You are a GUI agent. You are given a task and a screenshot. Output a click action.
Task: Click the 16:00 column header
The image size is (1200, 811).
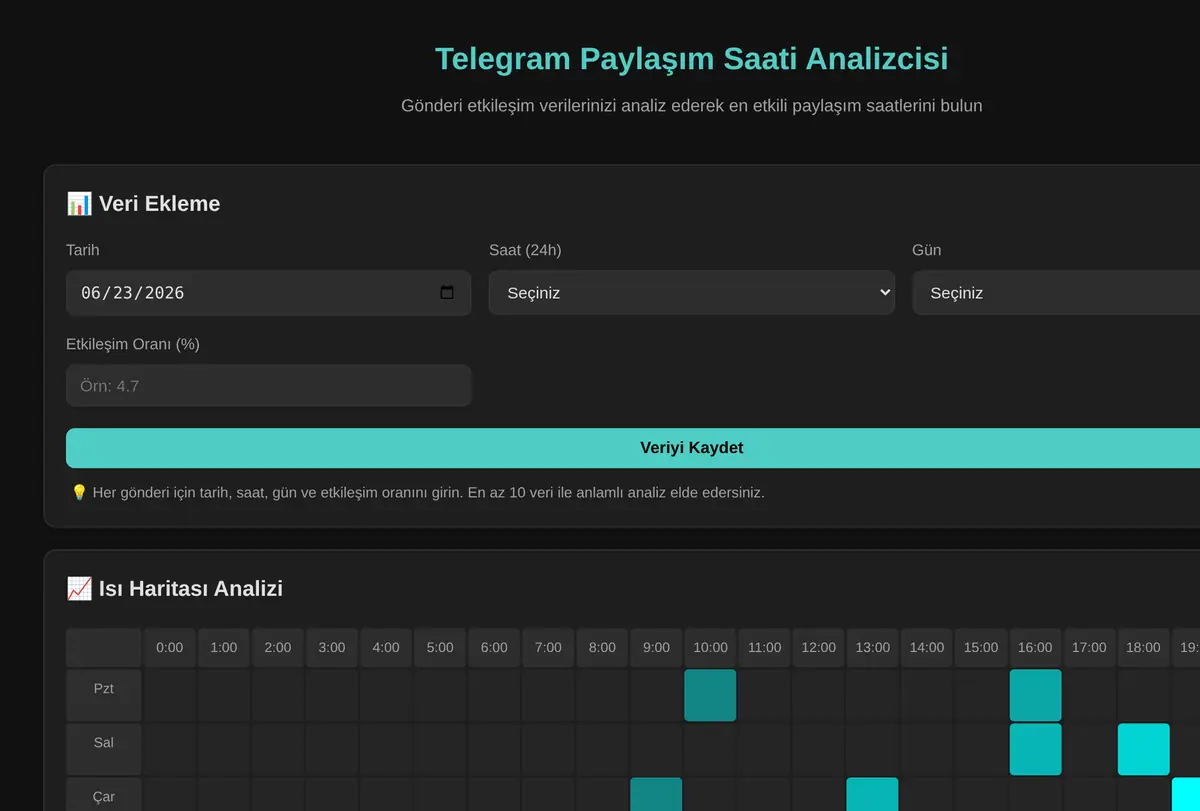point(1035,648)
